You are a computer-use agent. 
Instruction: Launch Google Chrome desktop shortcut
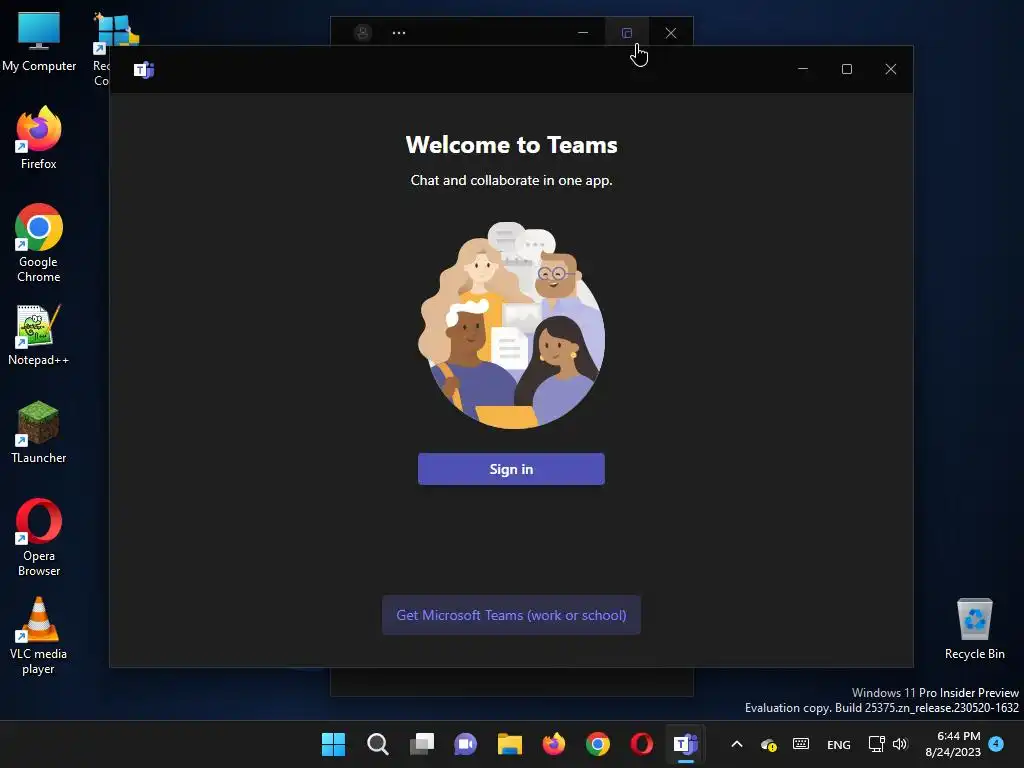tap(39, 242)
